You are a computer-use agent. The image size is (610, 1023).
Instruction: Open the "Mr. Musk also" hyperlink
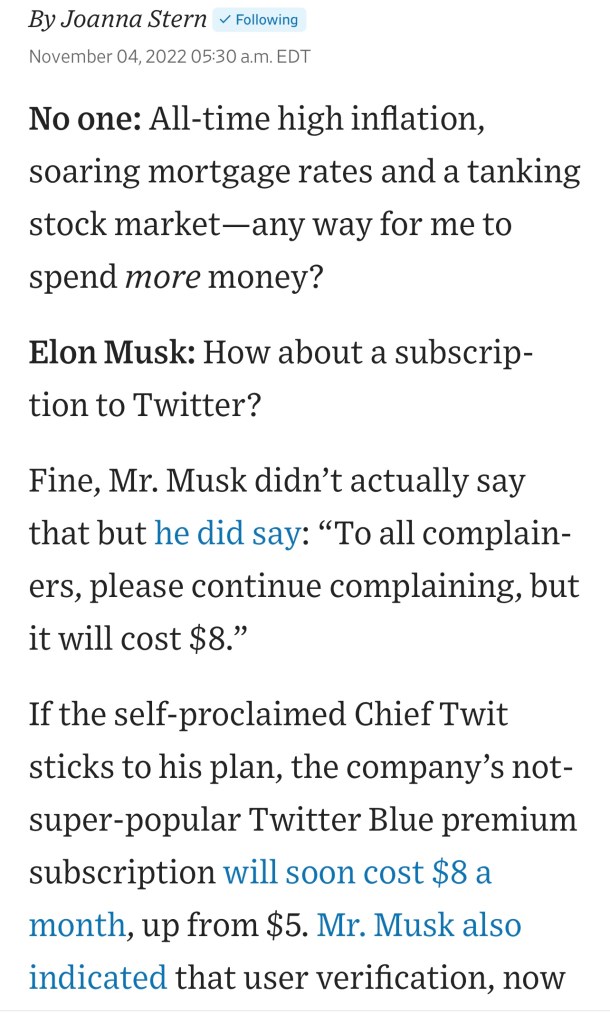pos(419,924)
